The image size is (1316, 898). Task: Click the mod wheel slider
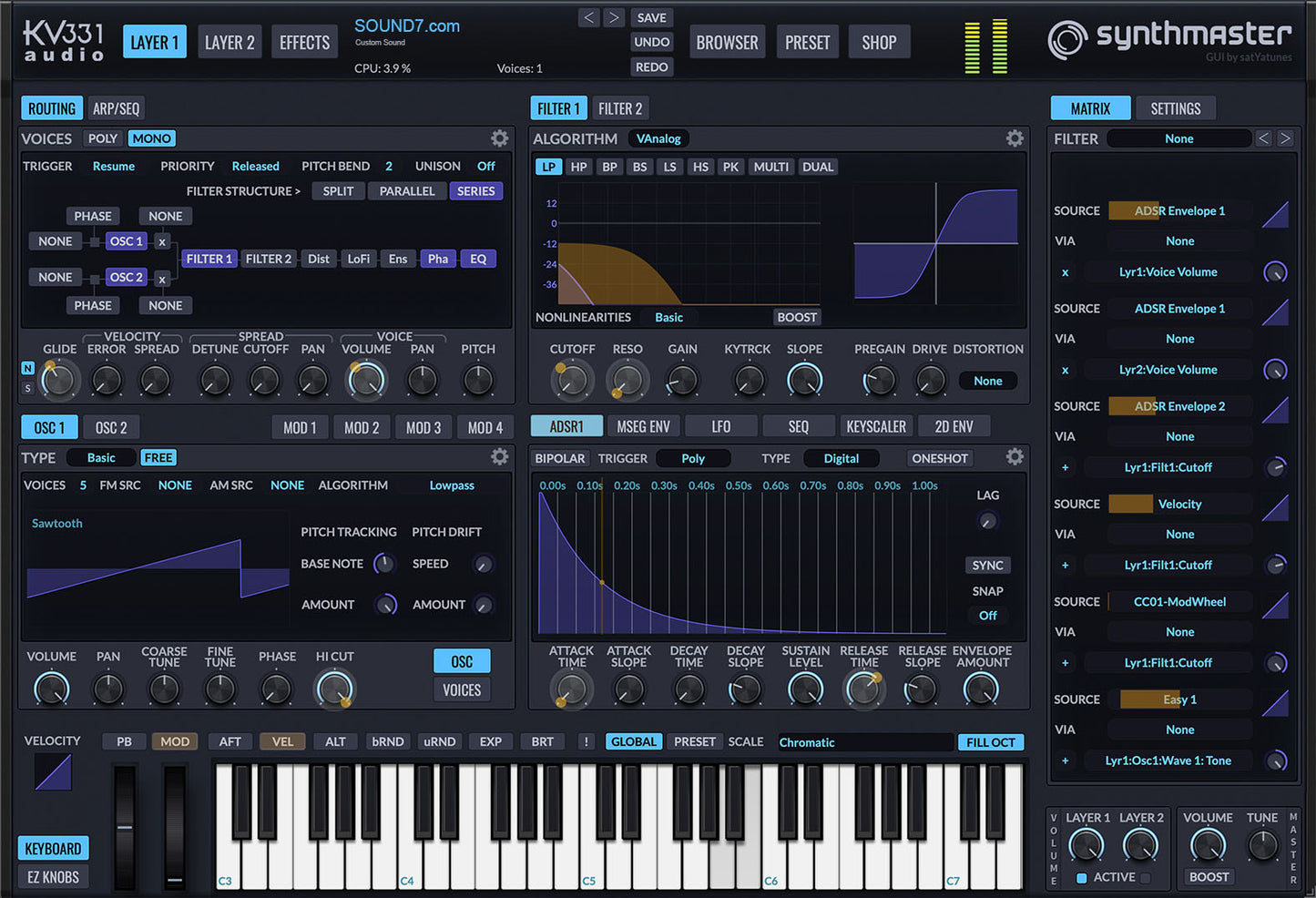click(x=175, y=827)
